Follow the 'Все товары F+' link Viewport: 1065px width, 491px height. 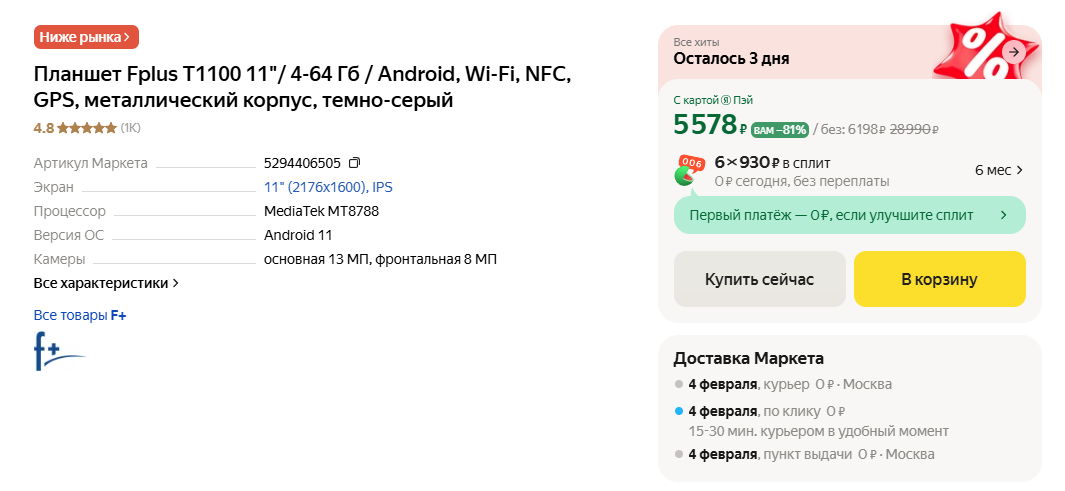(80, 315)
